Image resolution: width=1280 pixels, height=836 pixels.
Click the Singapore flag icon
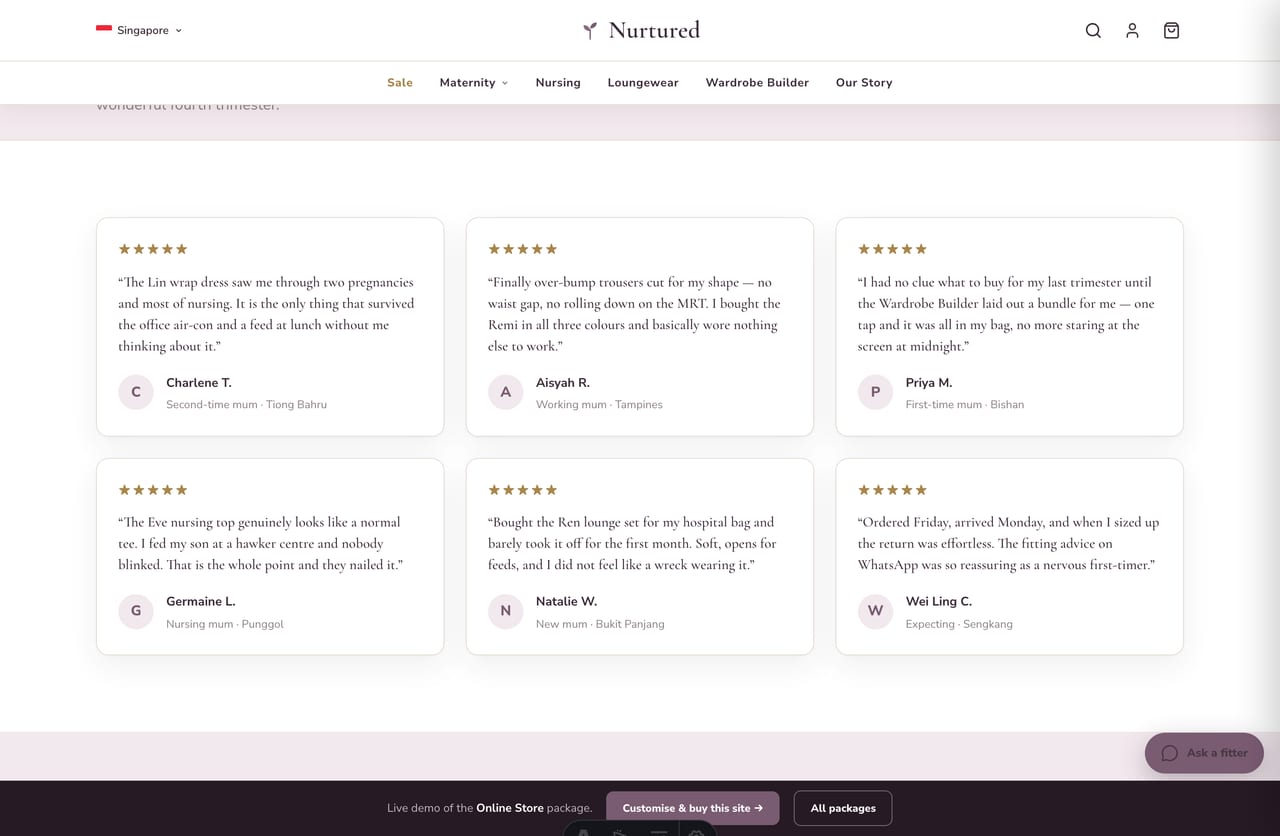[x=104, y=29]
